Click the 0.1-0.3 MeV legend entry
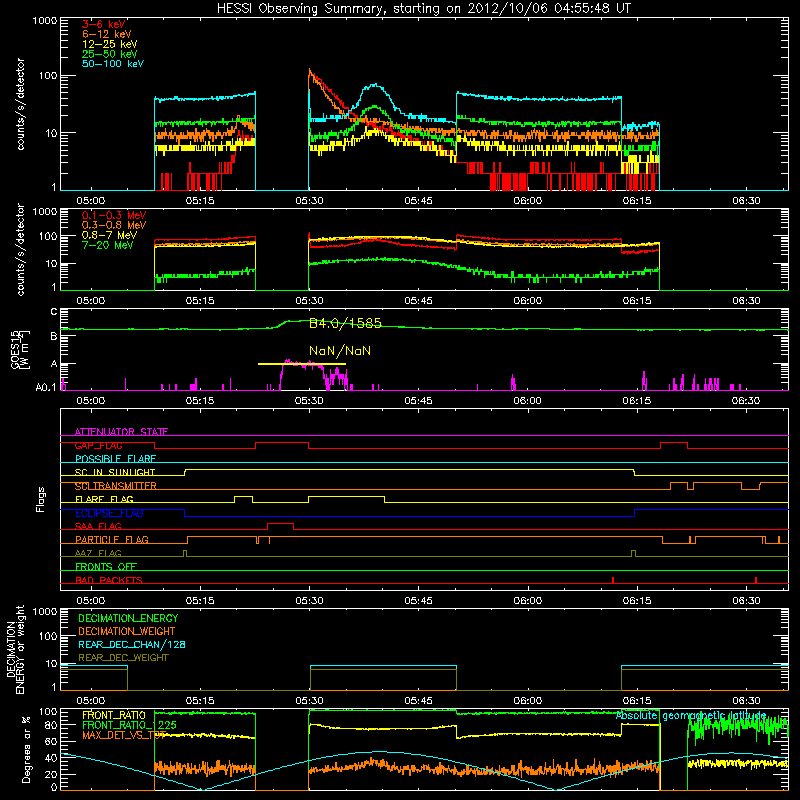 (114, 215)
